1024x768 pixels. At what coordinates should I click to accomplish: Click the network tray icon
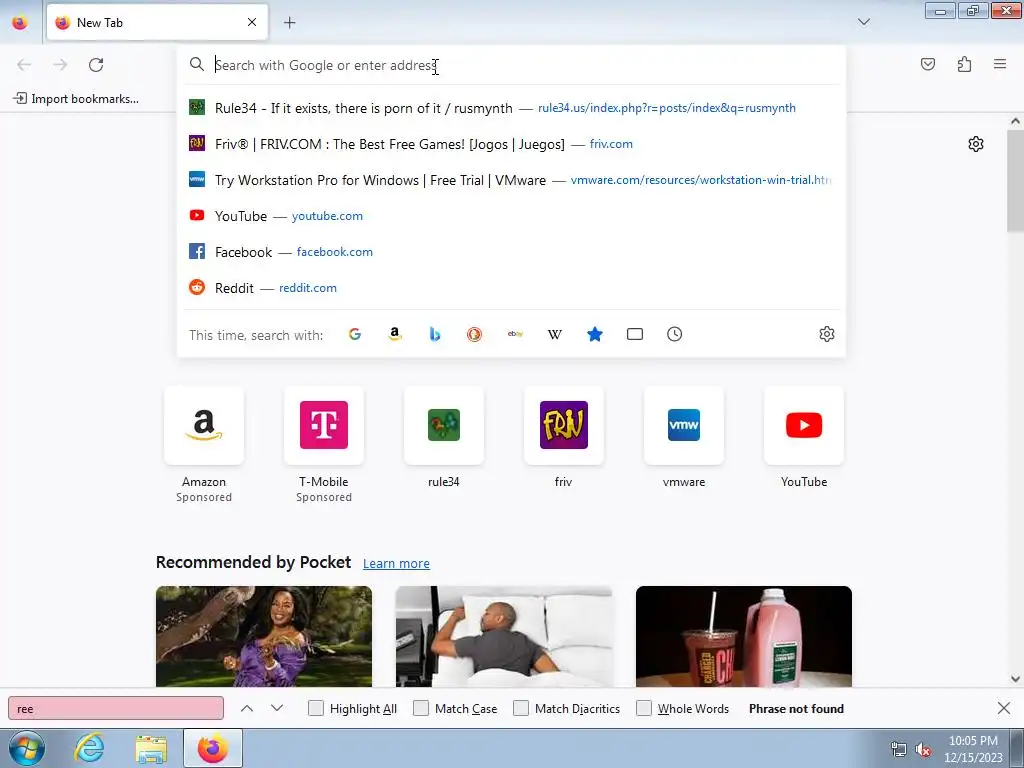(x=899, y=750)
